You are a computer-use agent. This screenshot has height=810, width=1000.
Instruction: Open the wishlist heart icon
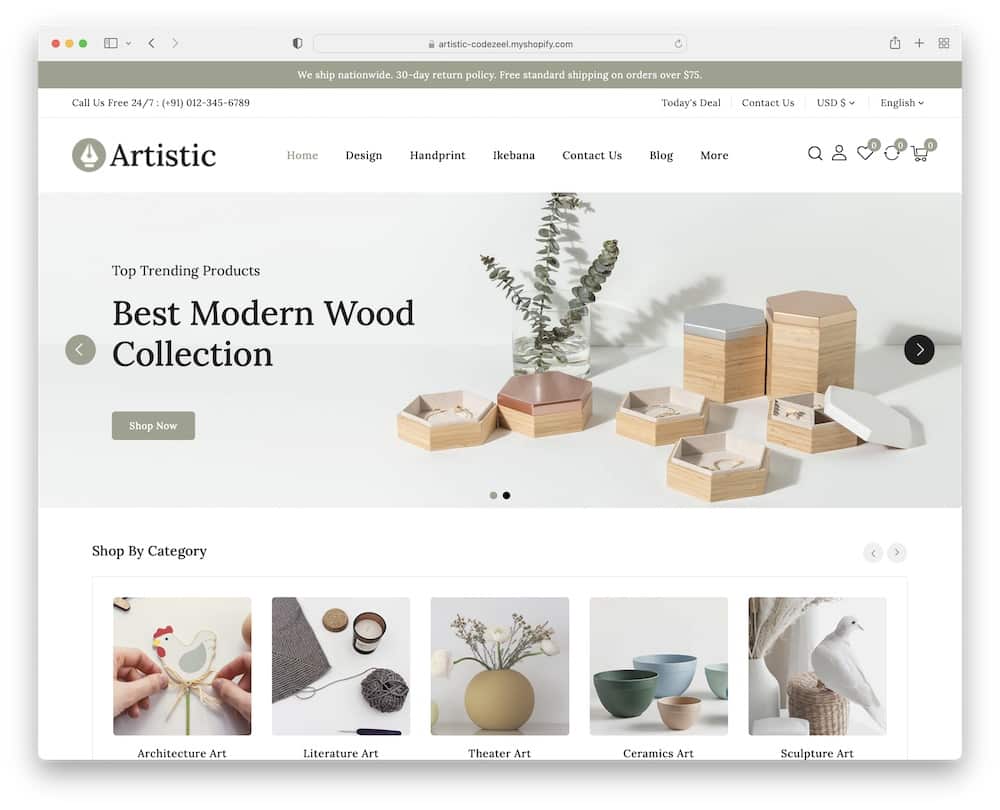pyautogui.click(x=865, y=153)
